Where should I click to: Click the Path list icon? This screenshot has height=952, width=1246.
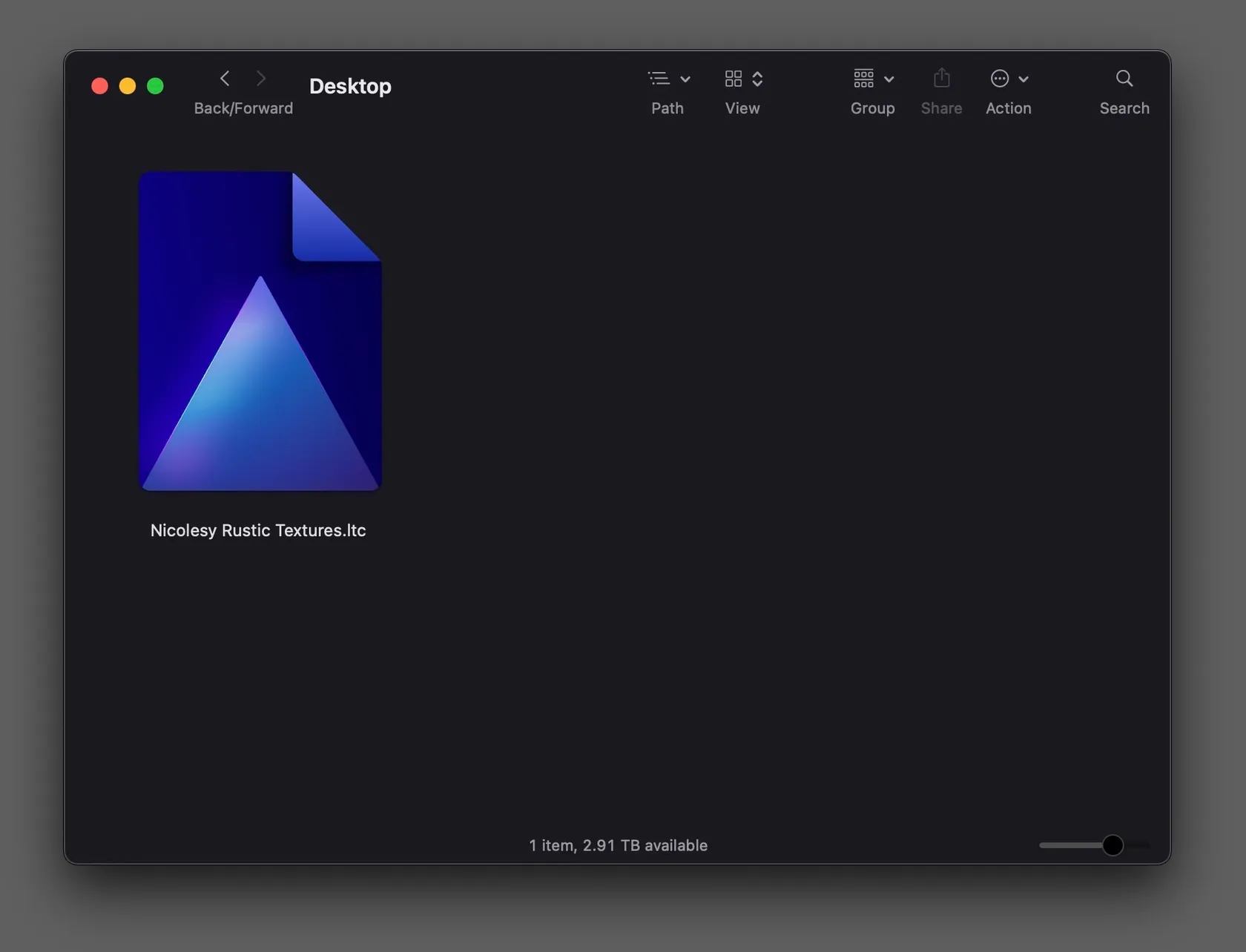click(x=659, y=79)
